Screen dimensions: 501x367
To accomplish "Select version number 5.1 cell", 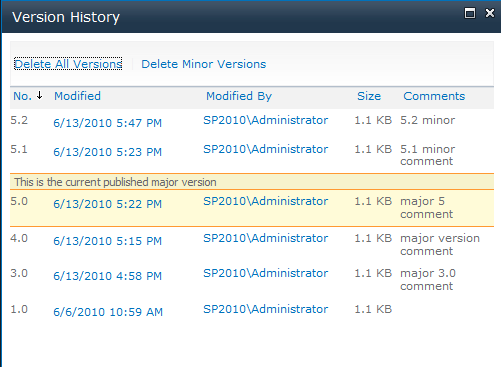I will pyautogui.click(x=19, y=149).
